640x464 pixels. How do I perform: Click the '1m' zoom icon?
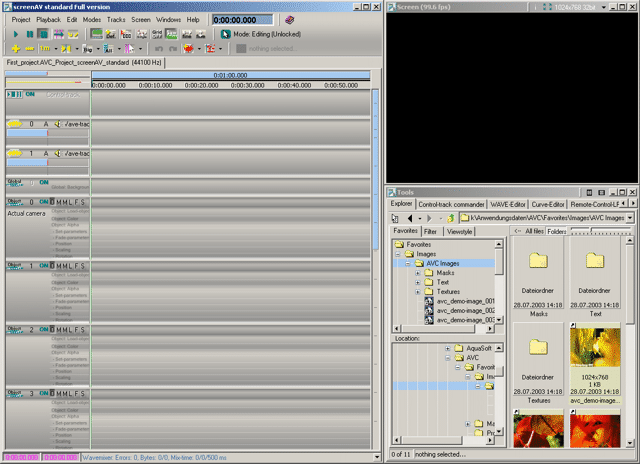(x=45, y=49)
